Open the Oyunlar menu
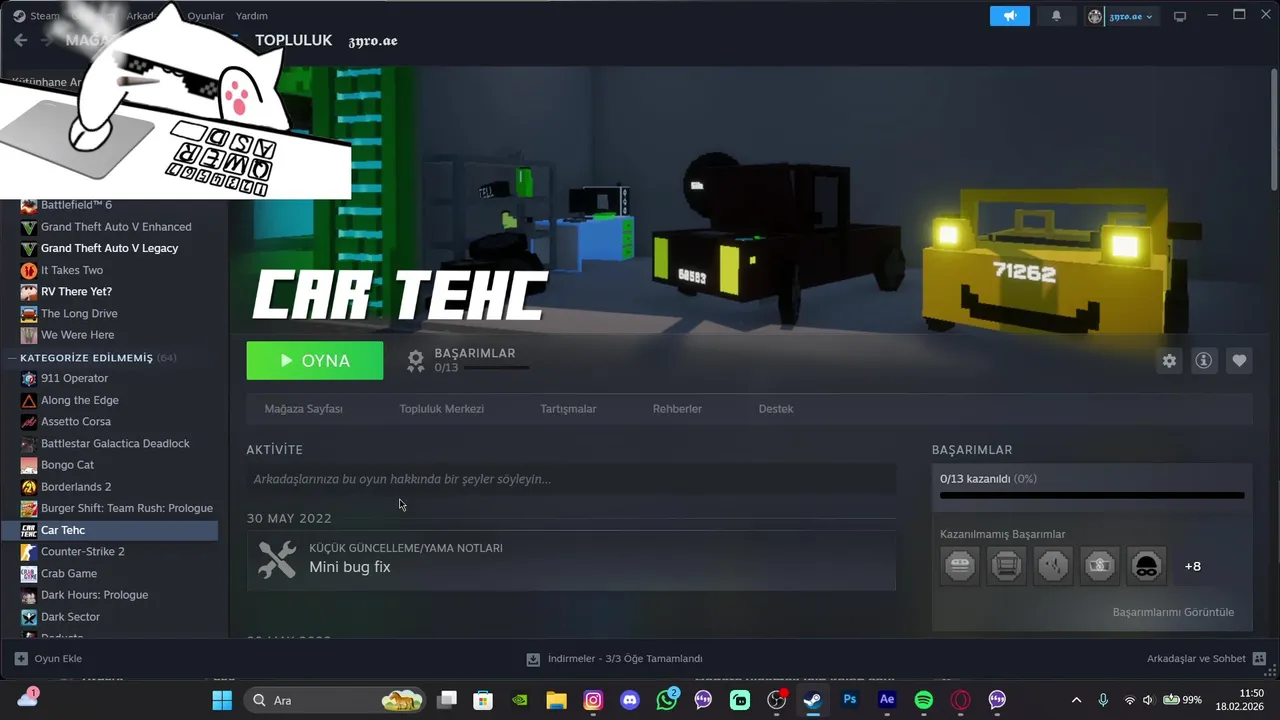Image resolution: width=1280 pixels, height=720 pixels. 206,16
